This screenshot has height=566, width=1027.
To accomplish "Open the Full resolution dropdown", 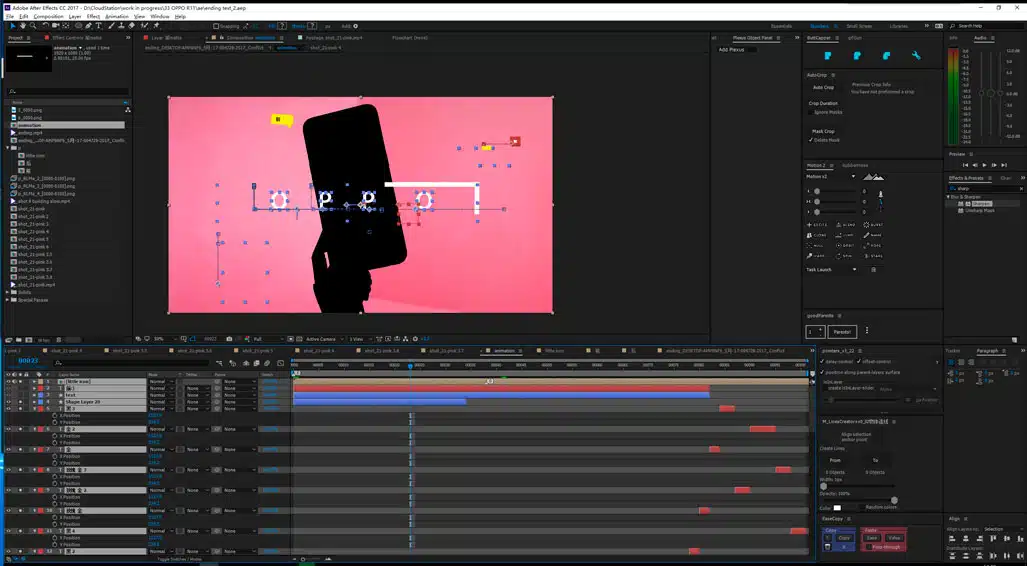I will pos(265,339).
